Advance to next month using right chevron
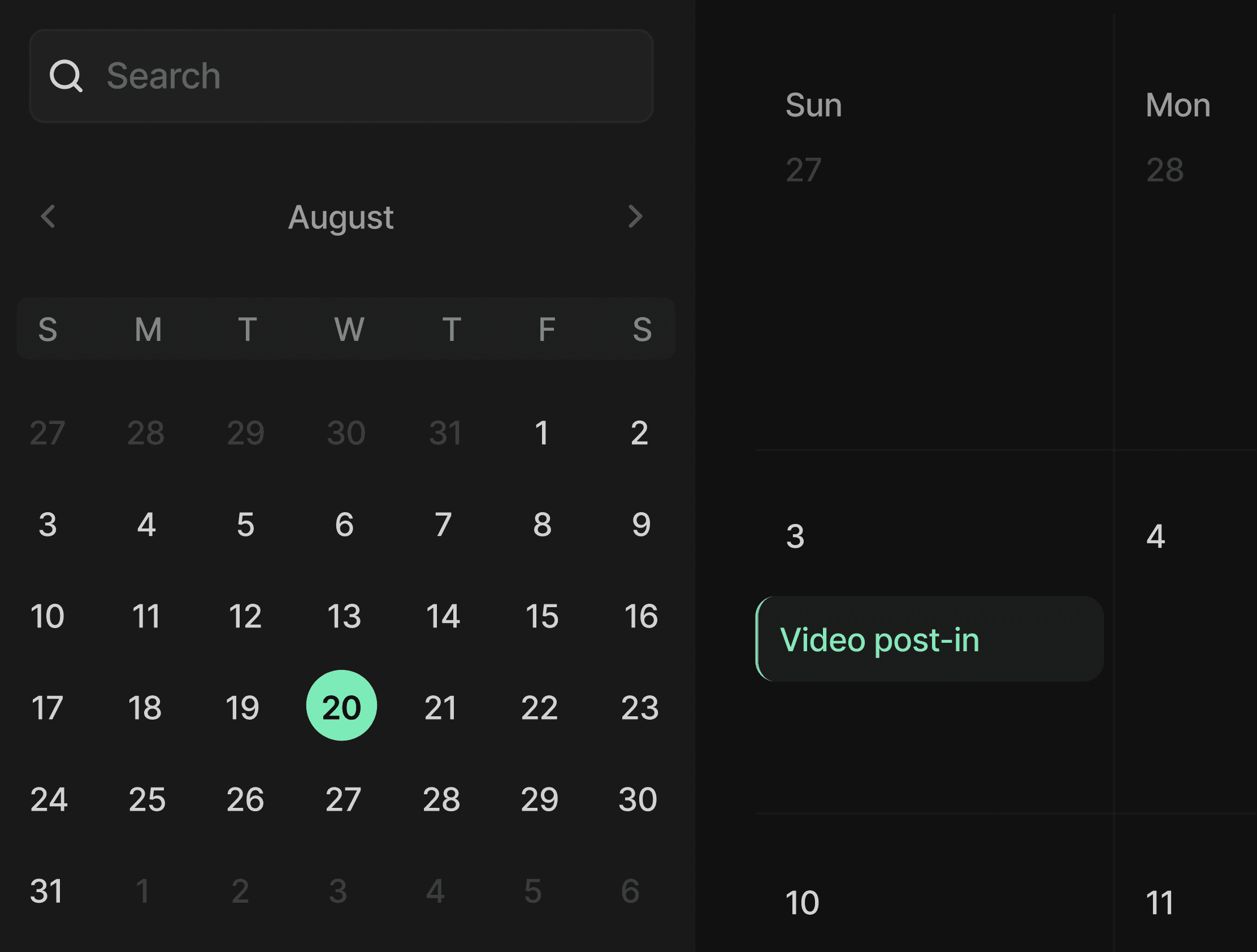 coord(635,217)
